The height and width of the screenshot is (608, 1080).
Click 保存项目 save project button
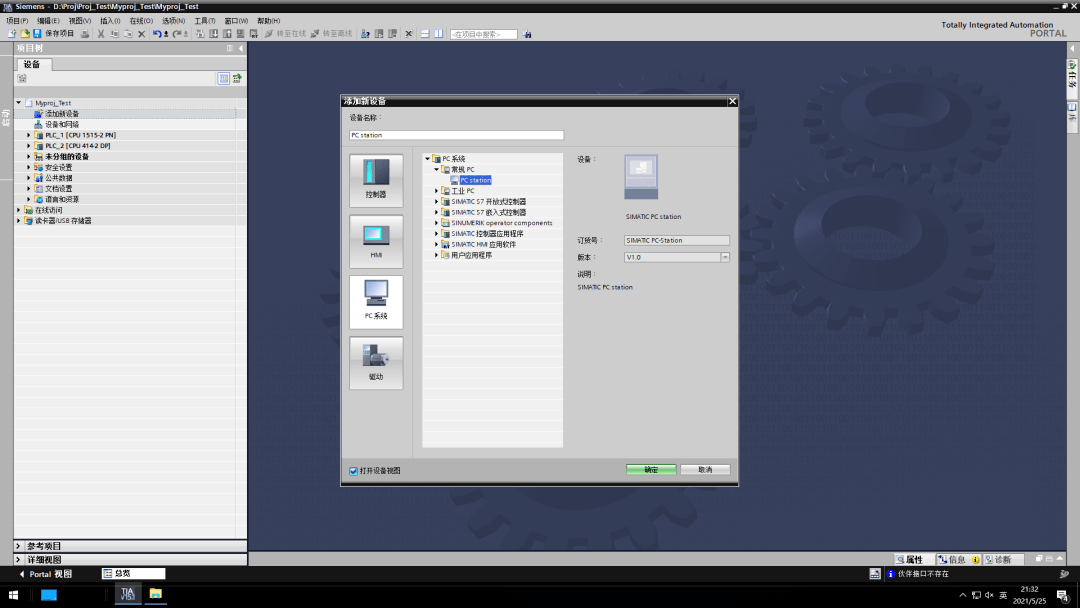coord(54,34)
